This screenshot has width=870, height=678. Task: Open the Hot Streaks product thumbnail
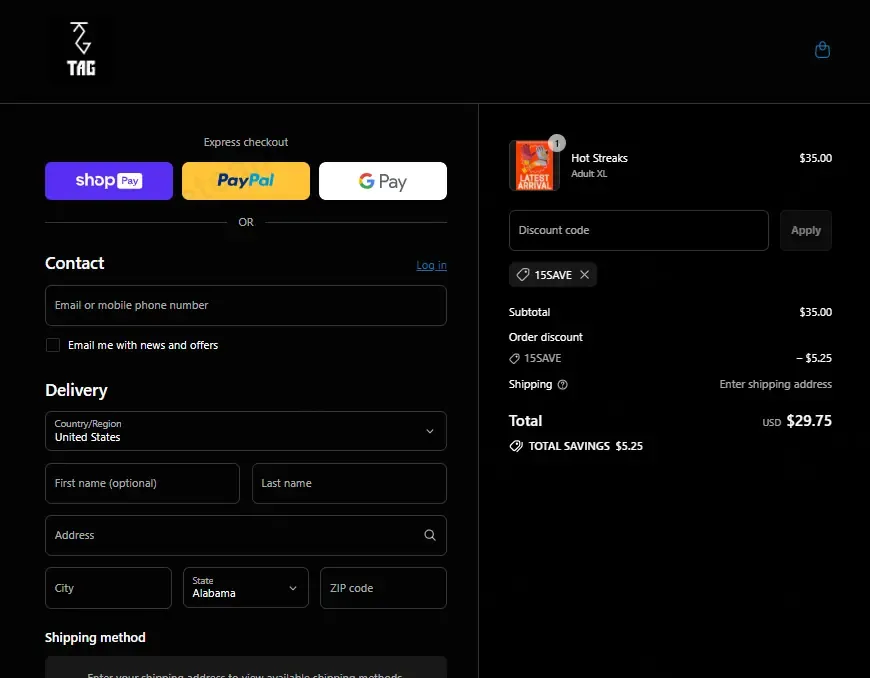click(534, 165)
